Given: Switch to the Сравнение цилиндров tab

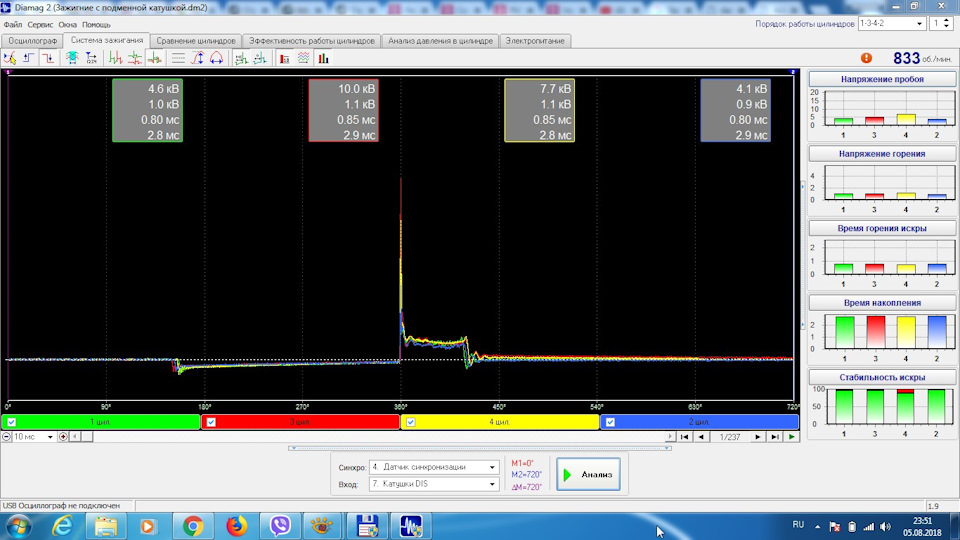Looking at the screenshot, I should point(196,40).
